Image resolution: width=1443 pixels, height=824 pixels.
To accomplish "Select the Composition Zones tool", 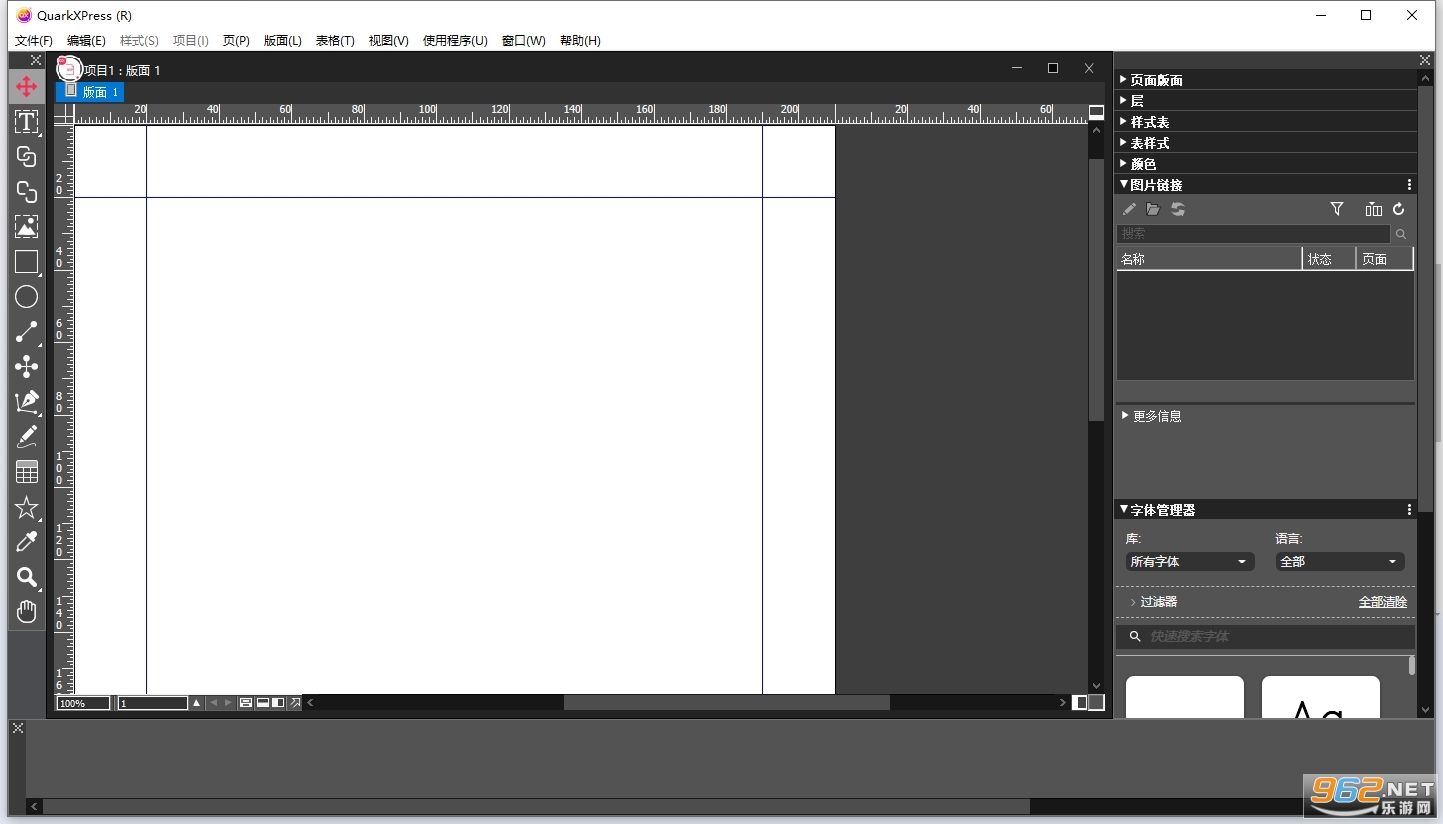I will pos(27,367).
